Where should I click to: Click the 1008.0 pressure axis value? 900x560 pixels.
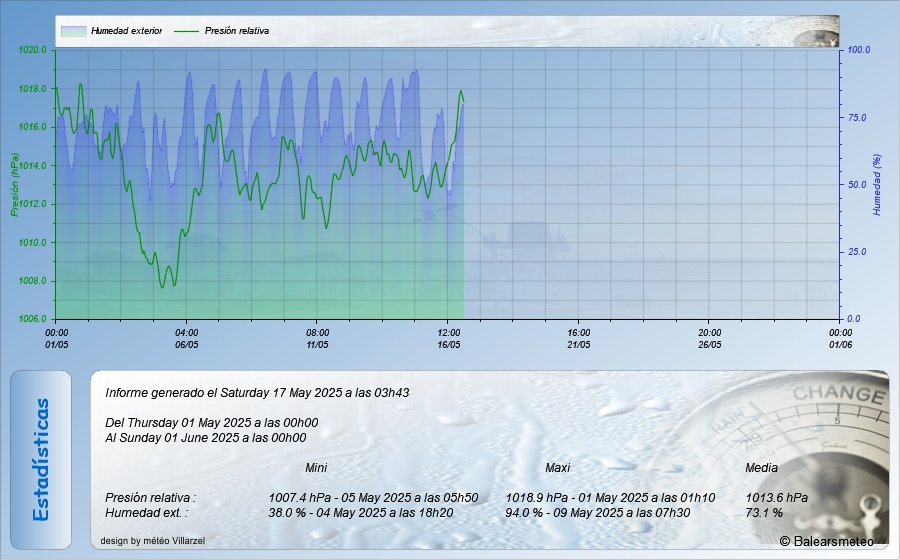pos(32,281)
